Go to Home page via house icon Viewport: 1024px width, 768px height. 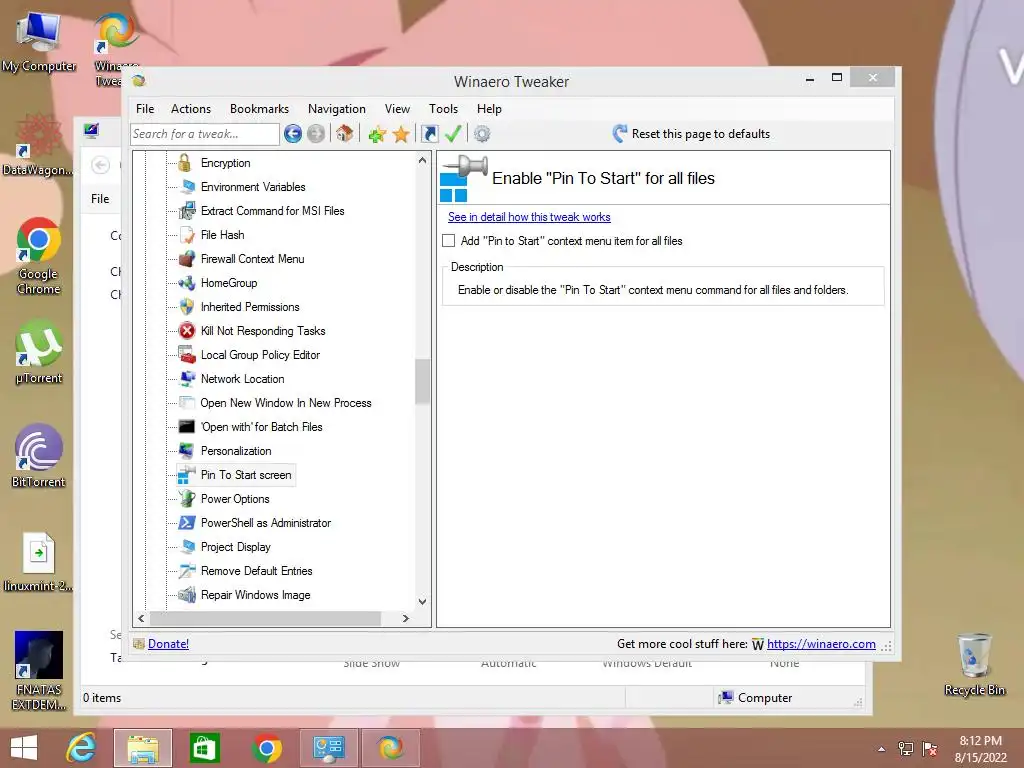click(345, 134)
